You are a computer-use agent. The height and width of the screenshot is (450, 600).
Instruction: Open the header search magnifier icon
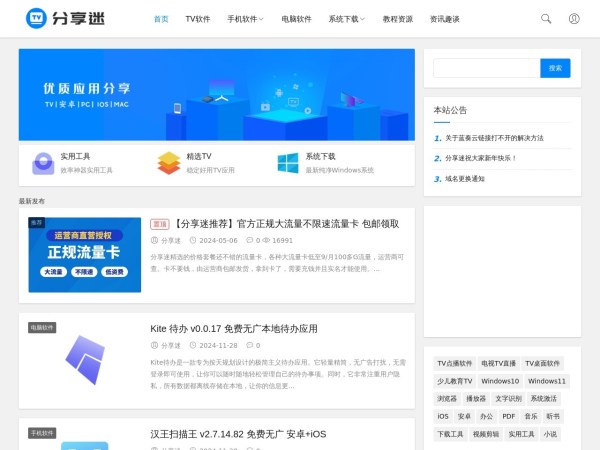546,18
